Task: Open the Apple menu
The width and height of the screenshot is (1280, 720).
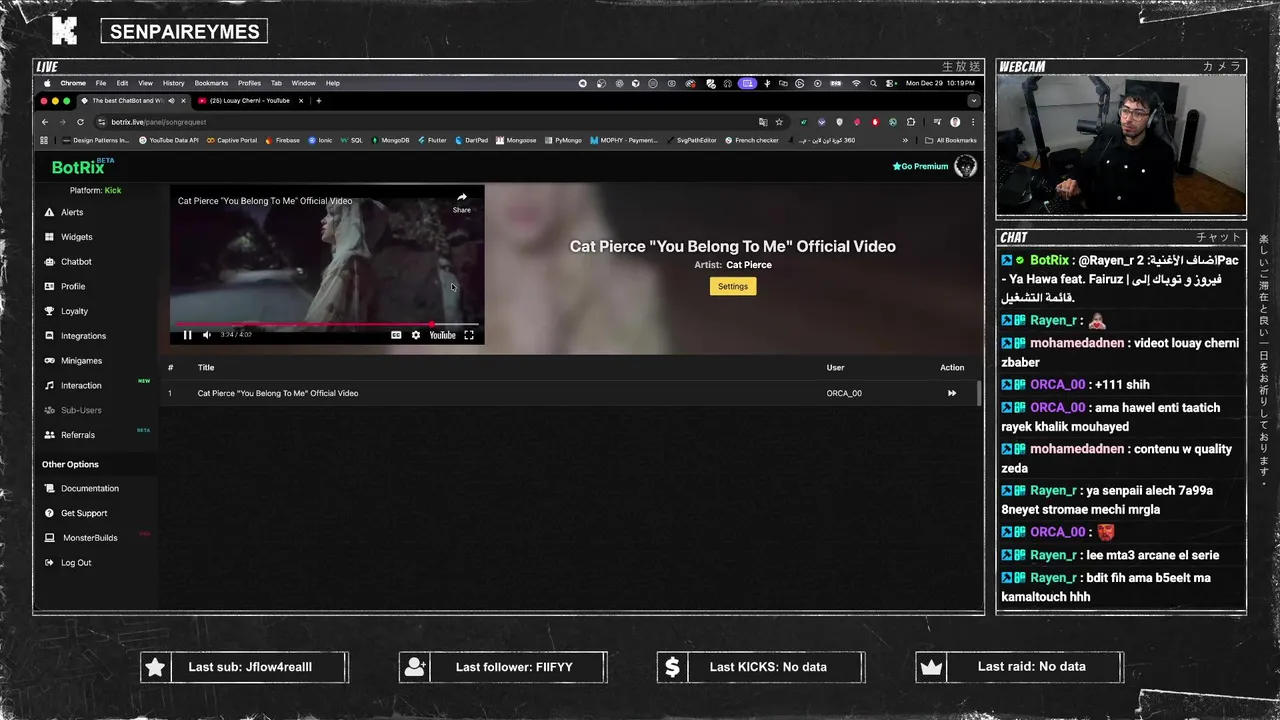Action: (47, 83)
